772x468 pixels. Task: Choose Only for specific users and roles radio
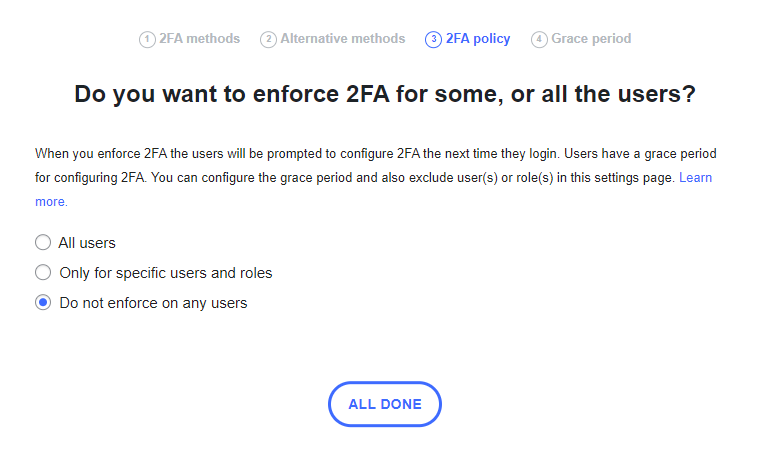(x=43, y=272)
